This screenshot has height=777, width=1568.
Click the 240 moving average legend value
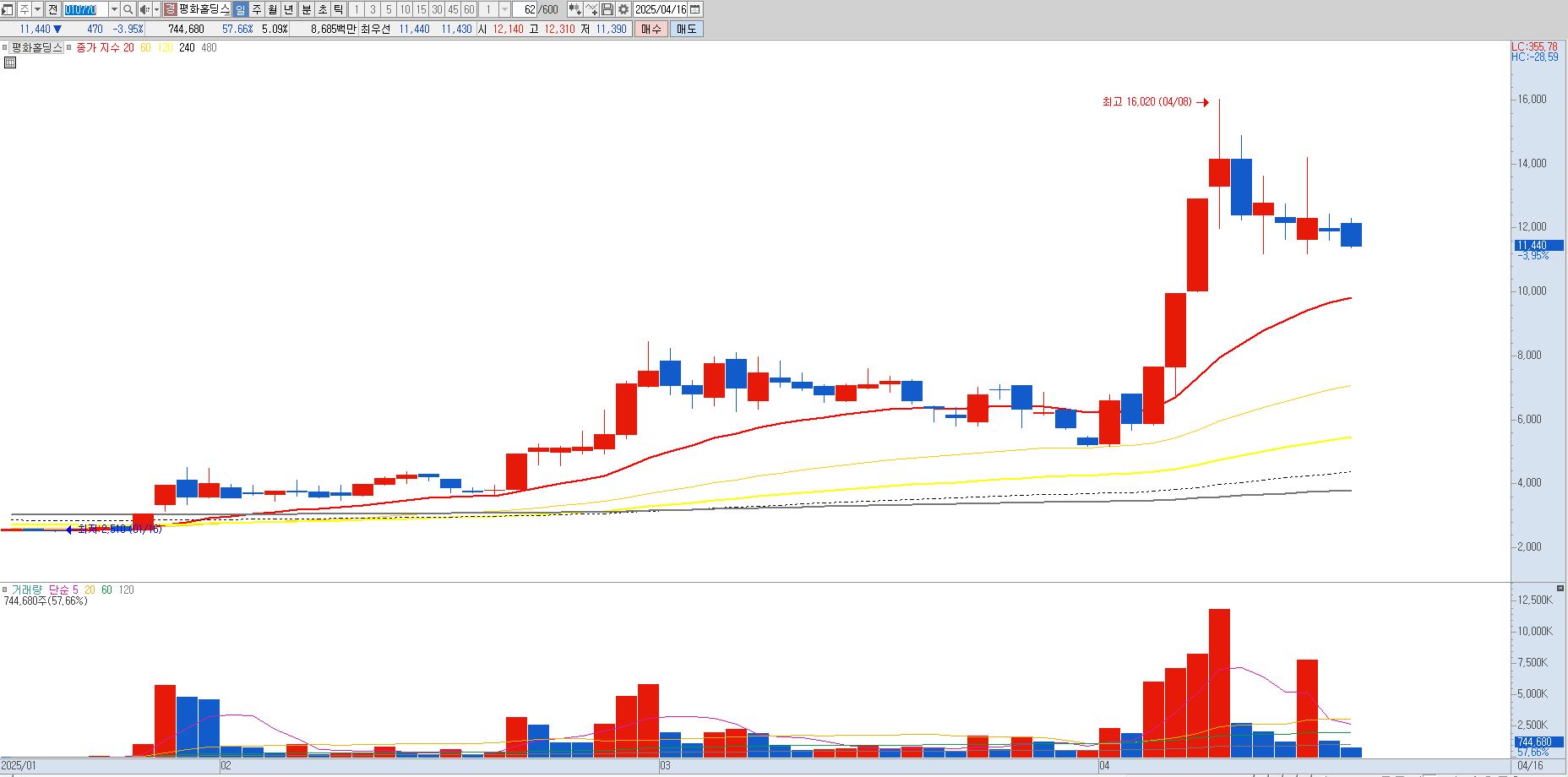coord(187,48)
